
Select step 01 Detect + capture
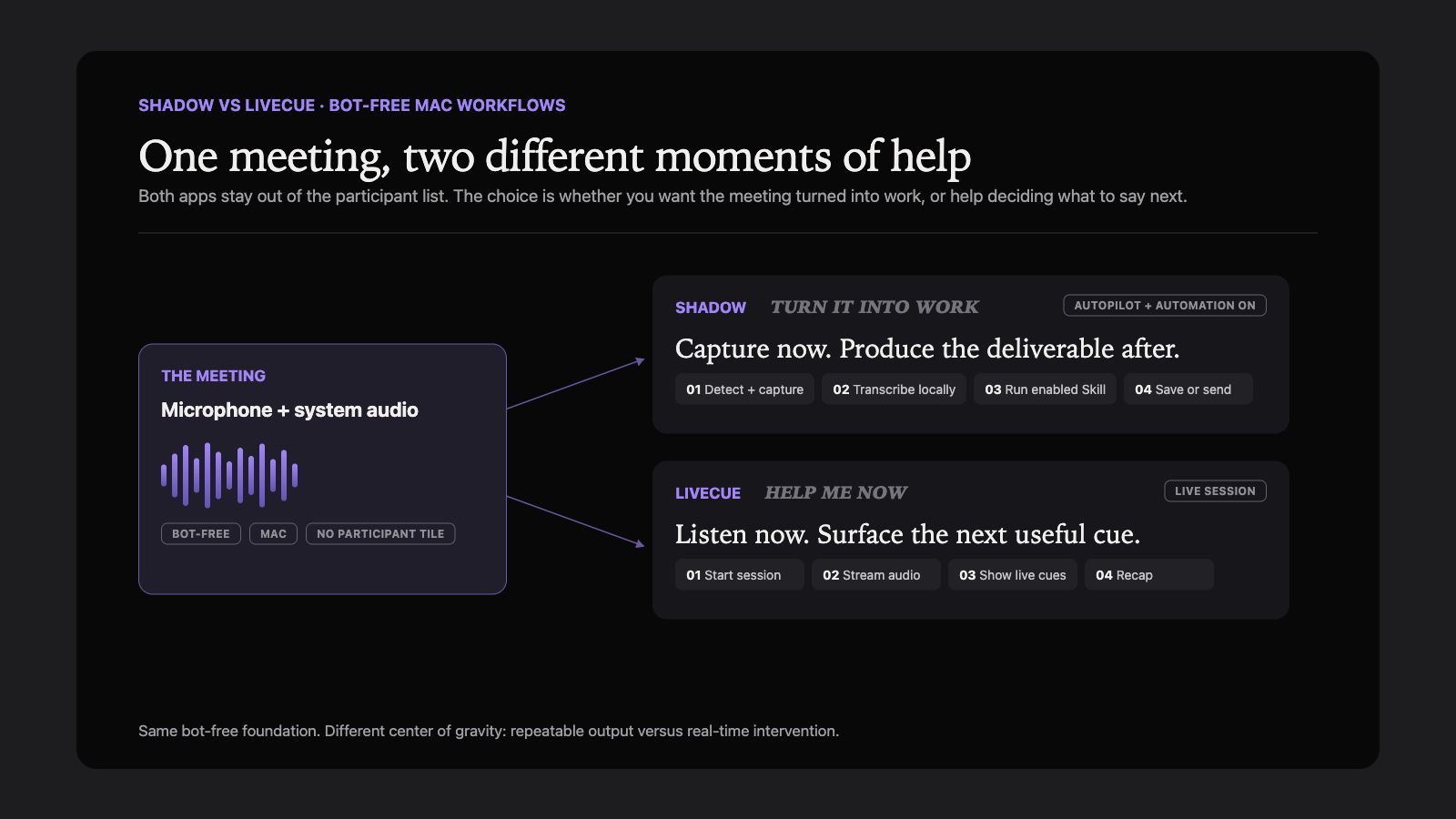click(744, 389)
